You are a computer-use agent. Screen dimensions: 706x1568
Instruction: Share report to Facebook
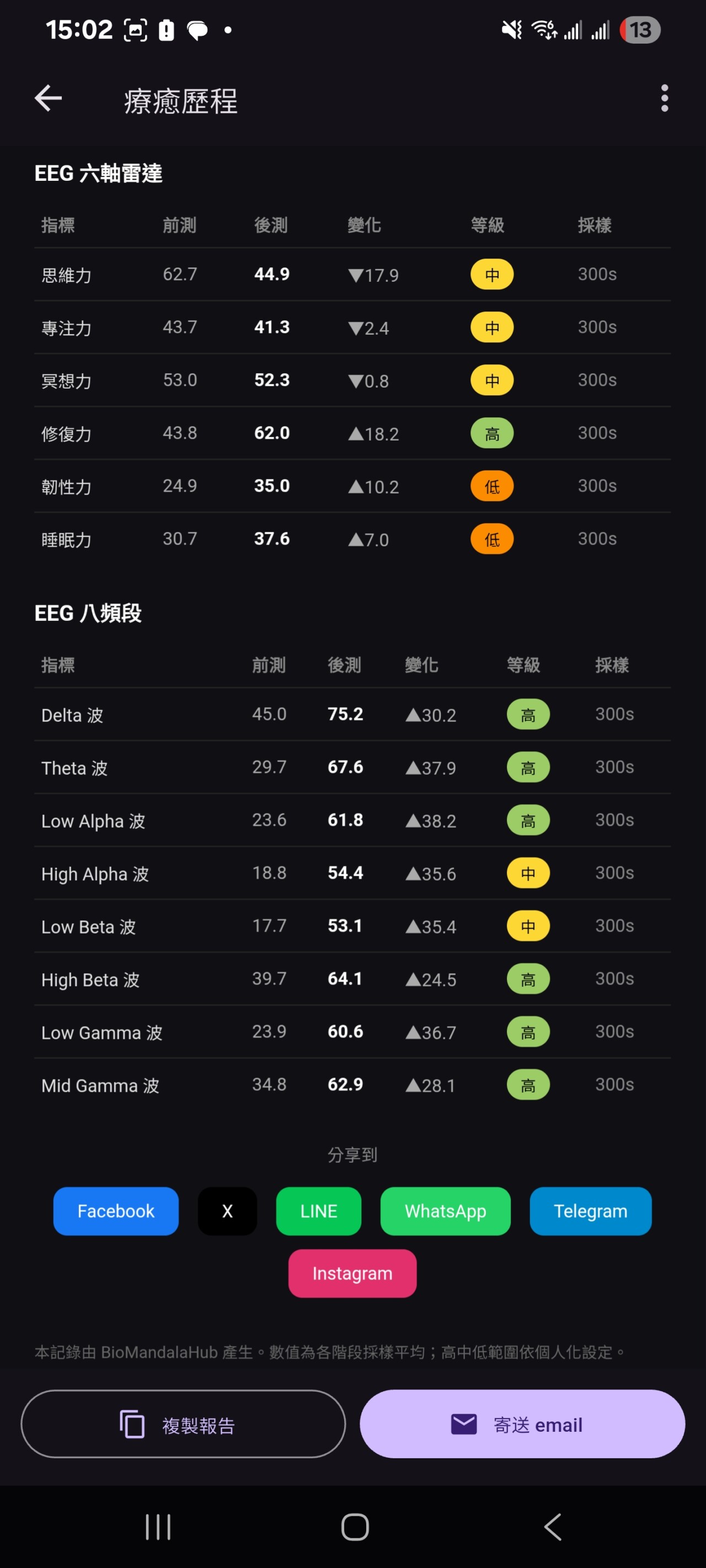[x=116, y=1211]
